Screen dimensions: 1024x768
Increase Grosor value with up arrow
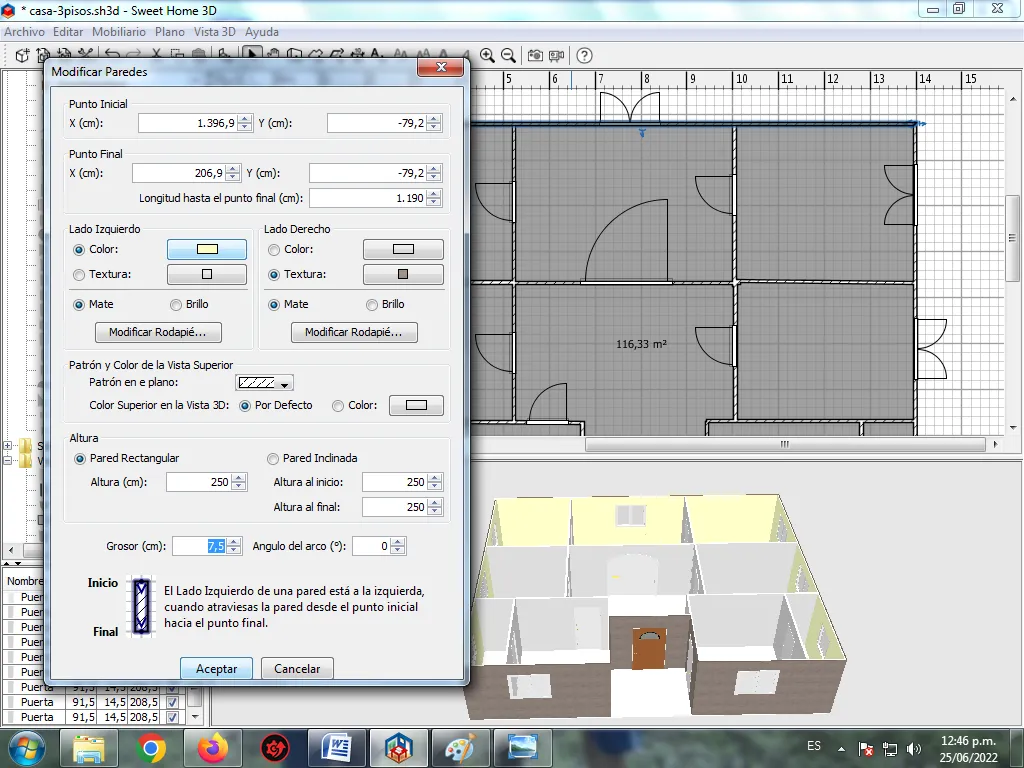pyautogui.click(x=234, y=542)
